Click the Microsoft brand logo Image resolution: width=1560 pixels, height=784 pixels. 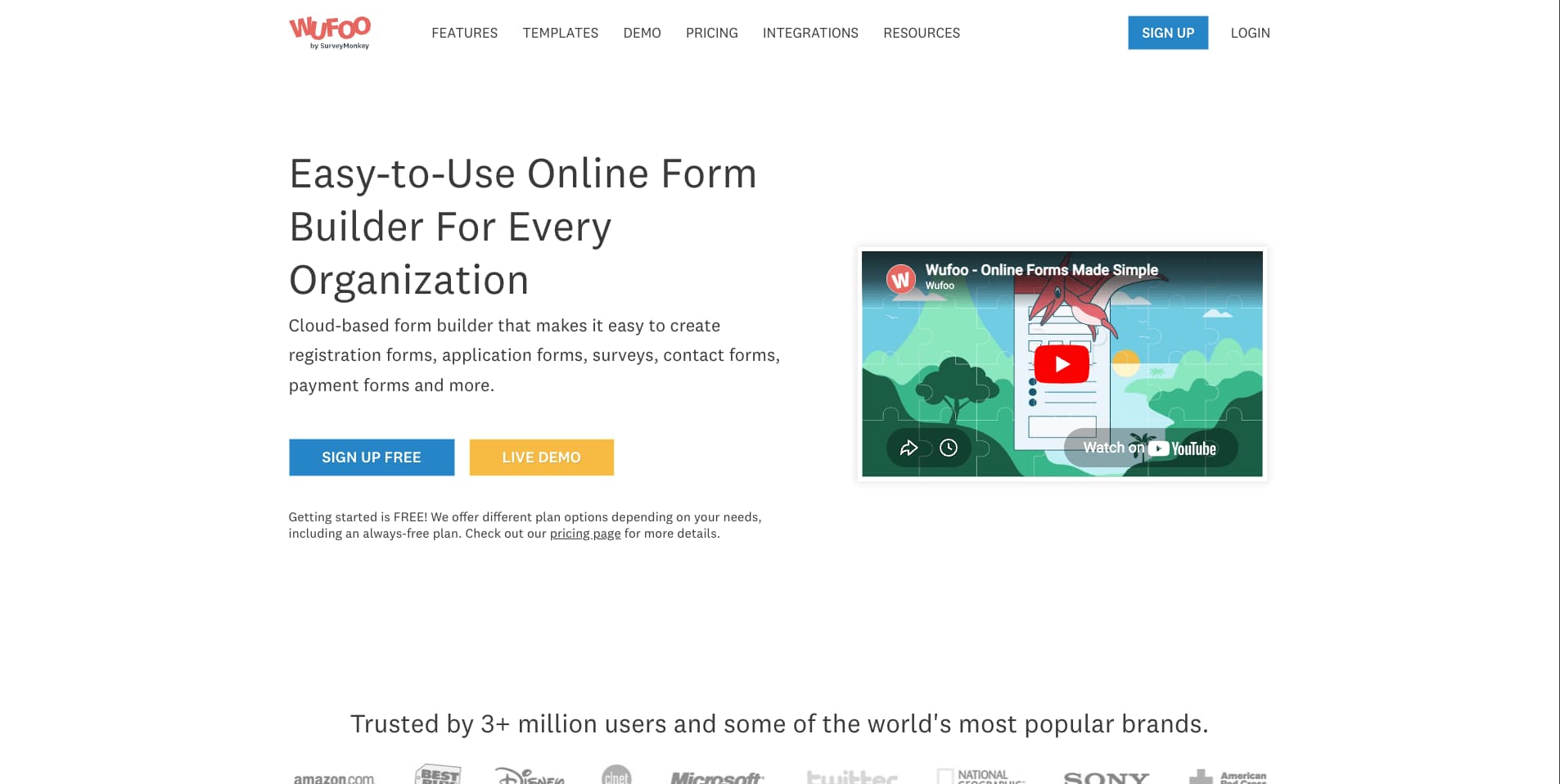click(717, 777)
